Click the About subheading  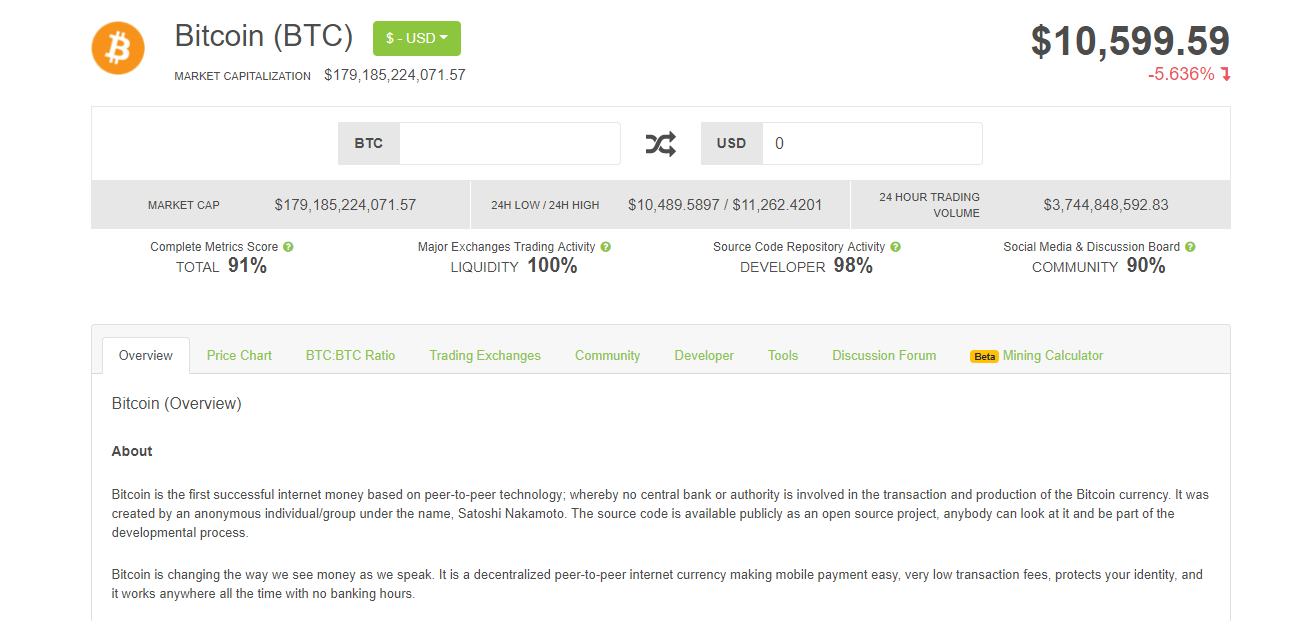pyautogui.click(x=132, y=451)
